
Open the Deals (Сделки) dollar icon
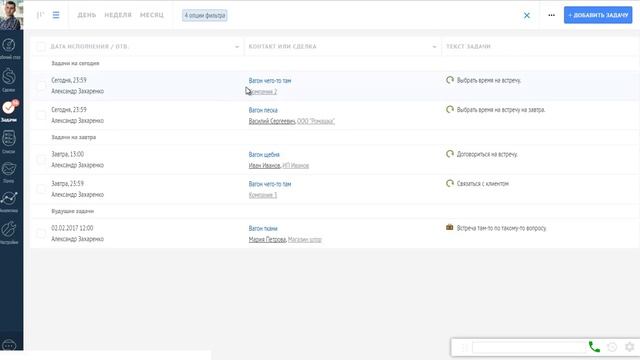click(9, 76)
